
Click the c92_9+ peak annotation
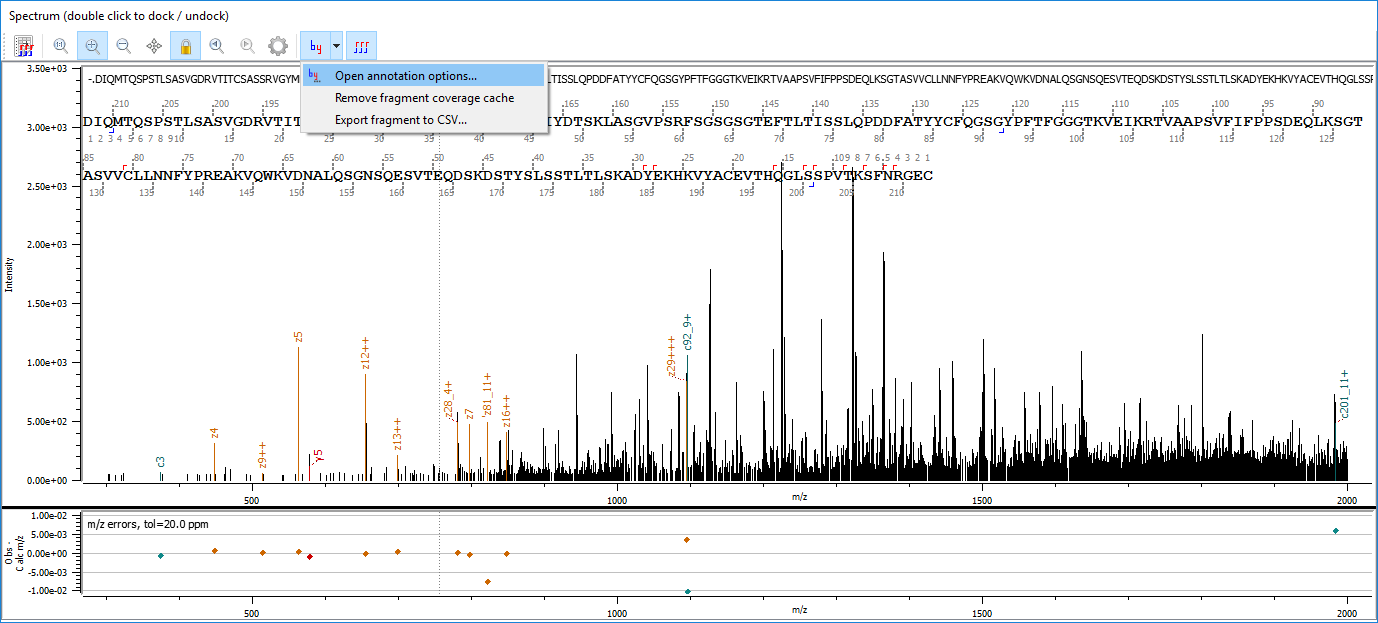(688, 333)
